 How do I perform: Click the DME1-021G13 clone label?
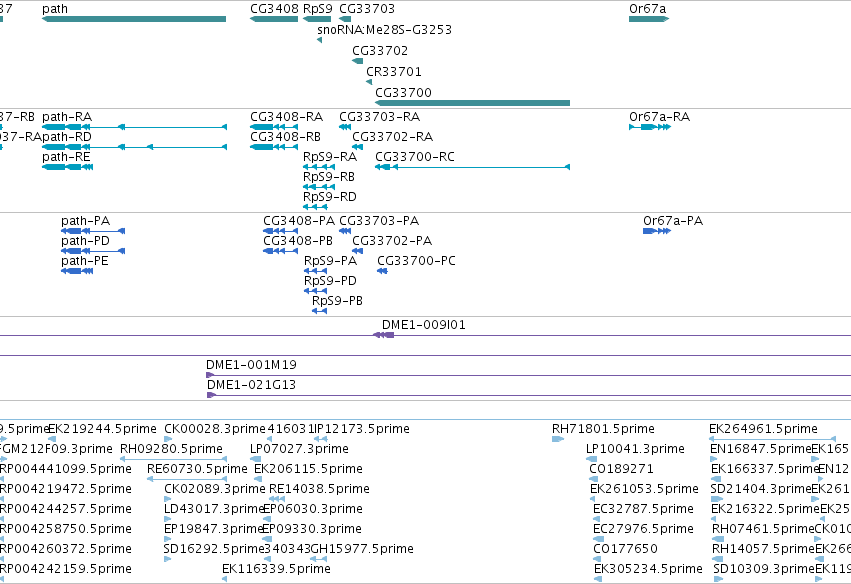pyautogui.click(x=251, y=385)
